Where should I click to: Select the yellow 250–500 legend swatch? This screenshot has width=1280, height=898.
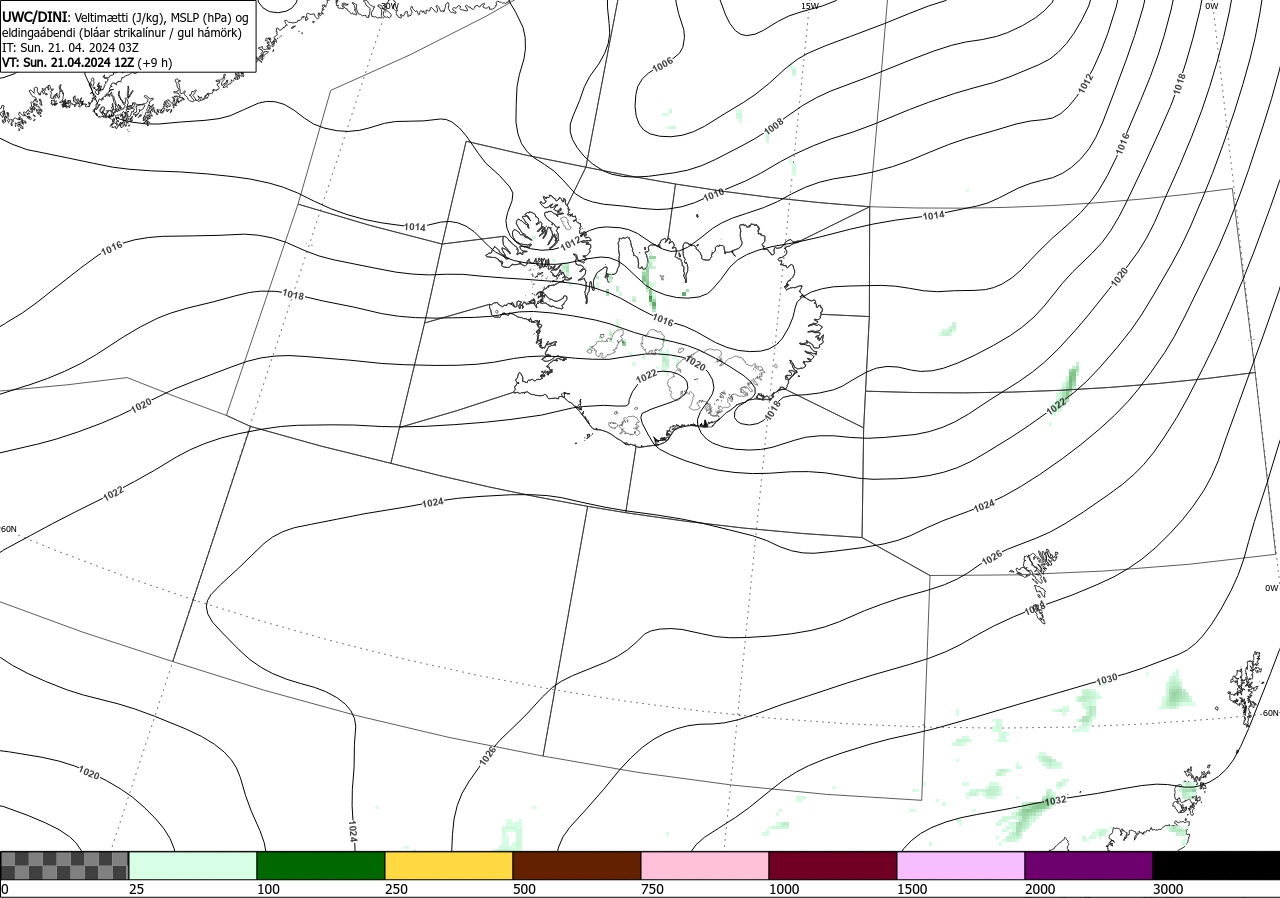point(449,865)
